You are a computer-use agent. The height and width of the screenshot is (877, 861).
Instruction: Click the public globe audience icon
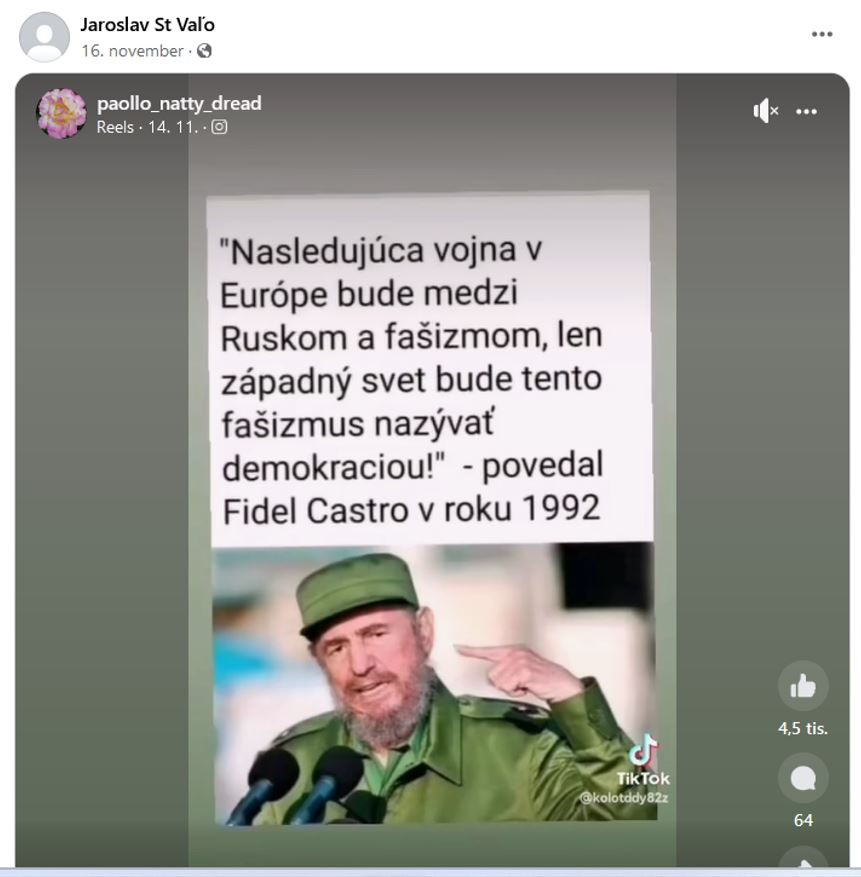204,51
